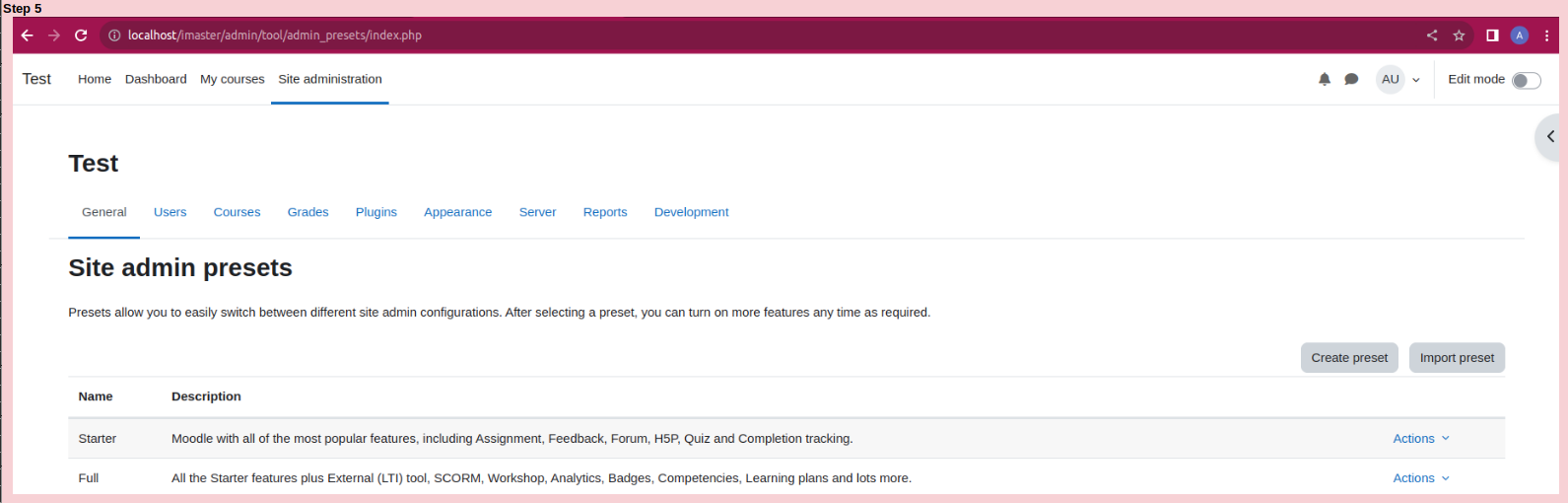Click the 'Presets allow you to easily switch' paragraph
This screenshot has height=503, width=1568.
(x=500, y=313)
